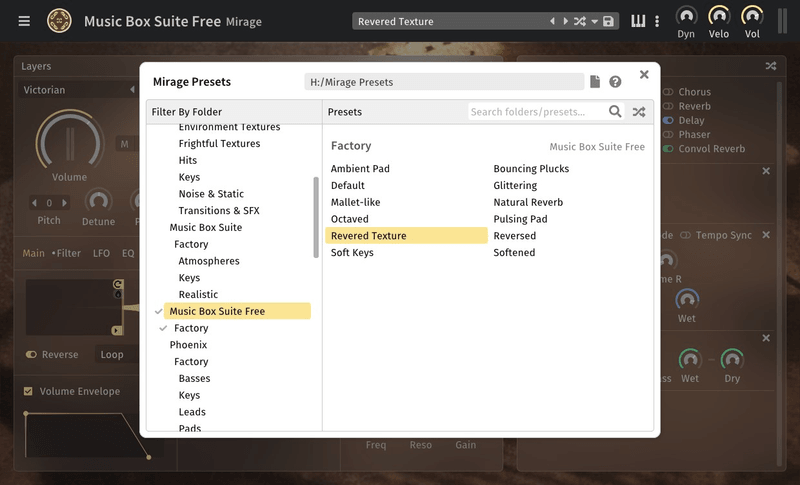Open the Victorian instrument dropdown
This screenshot has width=800, height=485.
[78, 90]
